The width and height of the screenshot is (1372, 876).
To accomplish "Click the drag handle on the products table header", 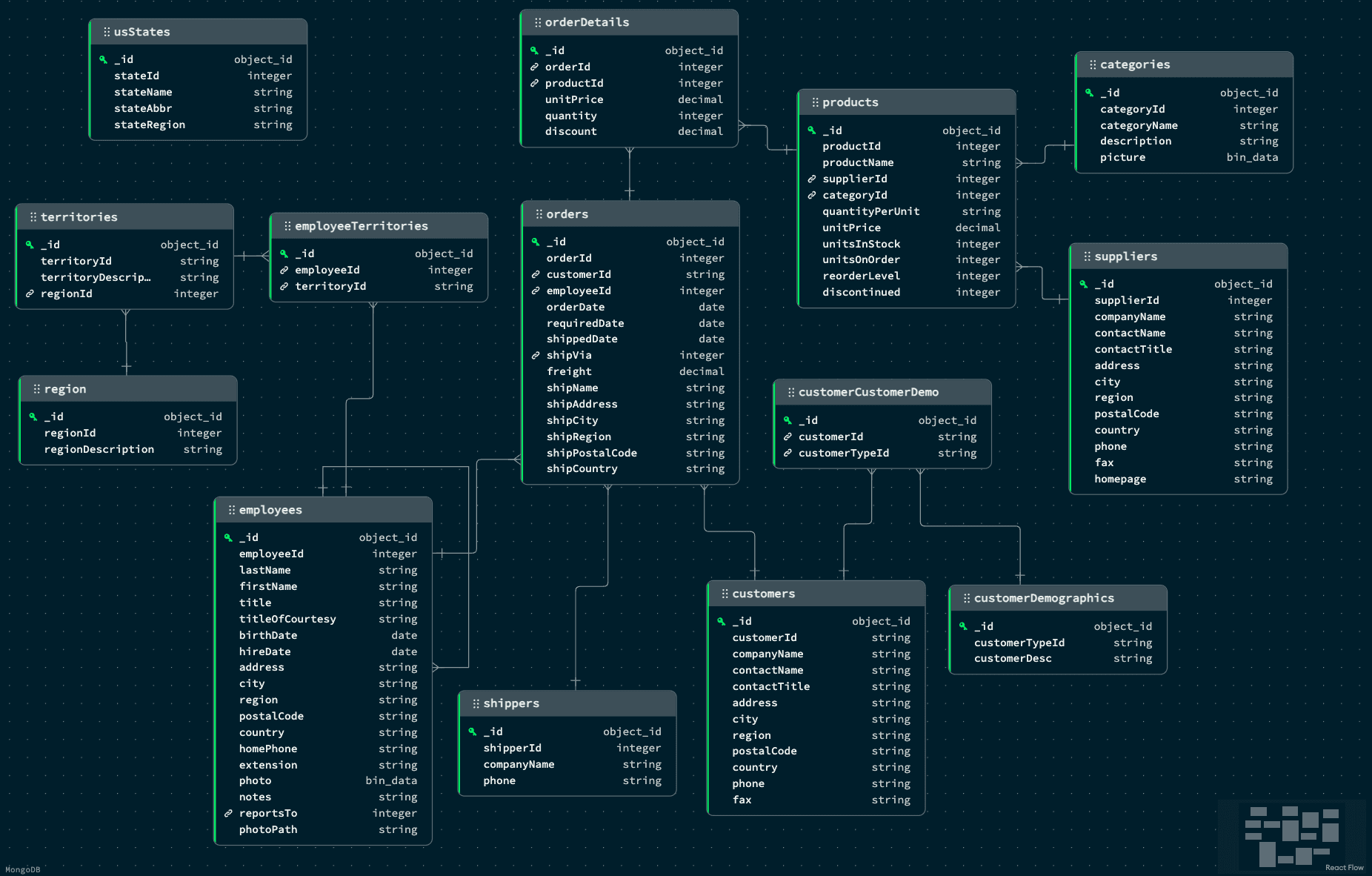I will tap(815, 102).
